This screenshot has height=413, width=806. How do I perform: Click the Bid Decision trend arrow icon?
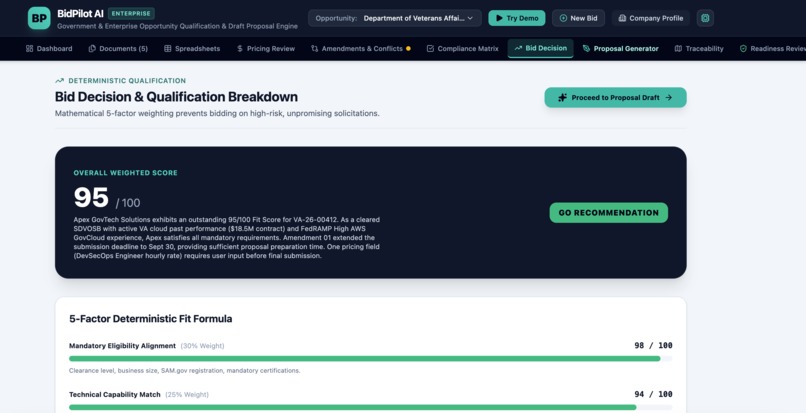(518, 48)
